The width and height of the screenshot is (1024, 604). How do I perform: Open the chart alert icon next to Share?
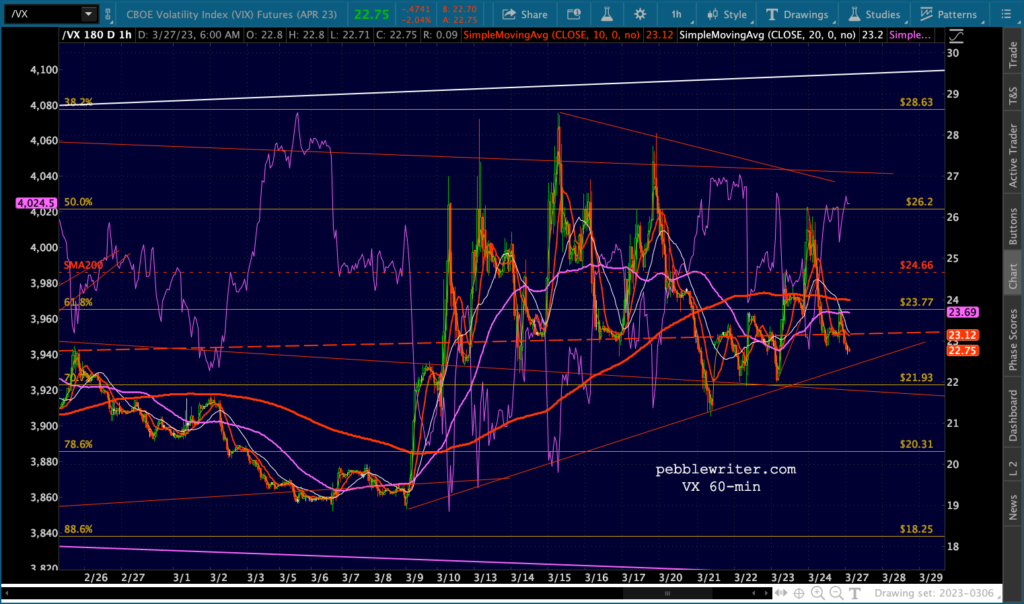pos(573,14)
